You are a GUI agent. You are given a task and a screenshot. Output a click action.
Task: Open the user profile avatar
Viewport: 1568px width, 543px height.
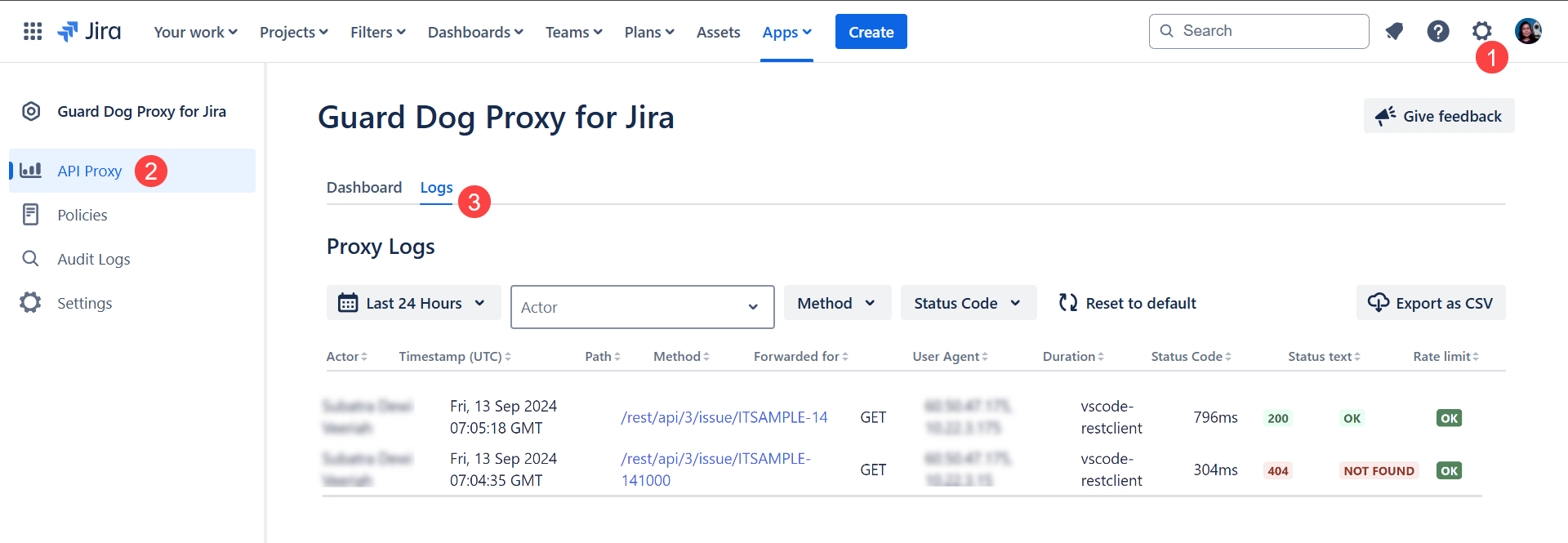pos(1528,32)
